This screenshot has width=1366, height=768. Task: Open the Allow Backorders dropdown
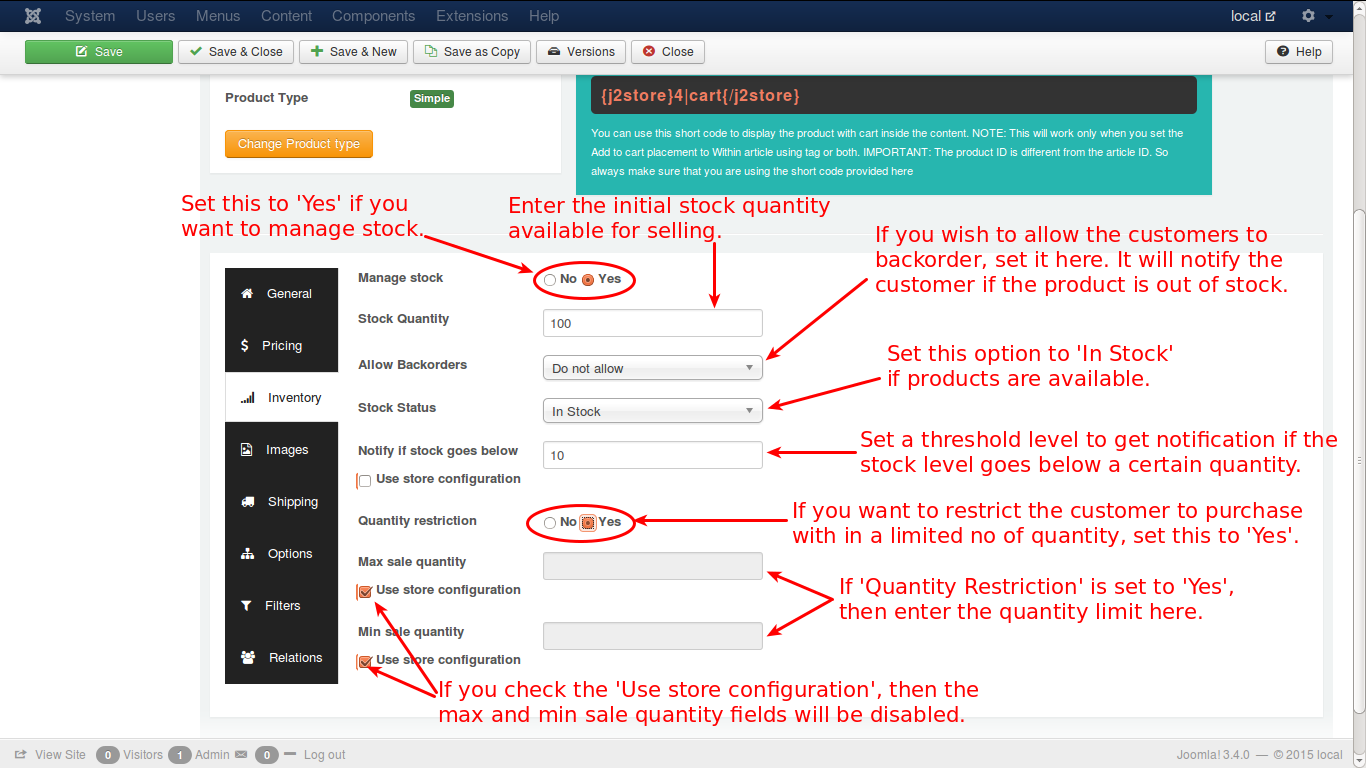tap(652, 368)
